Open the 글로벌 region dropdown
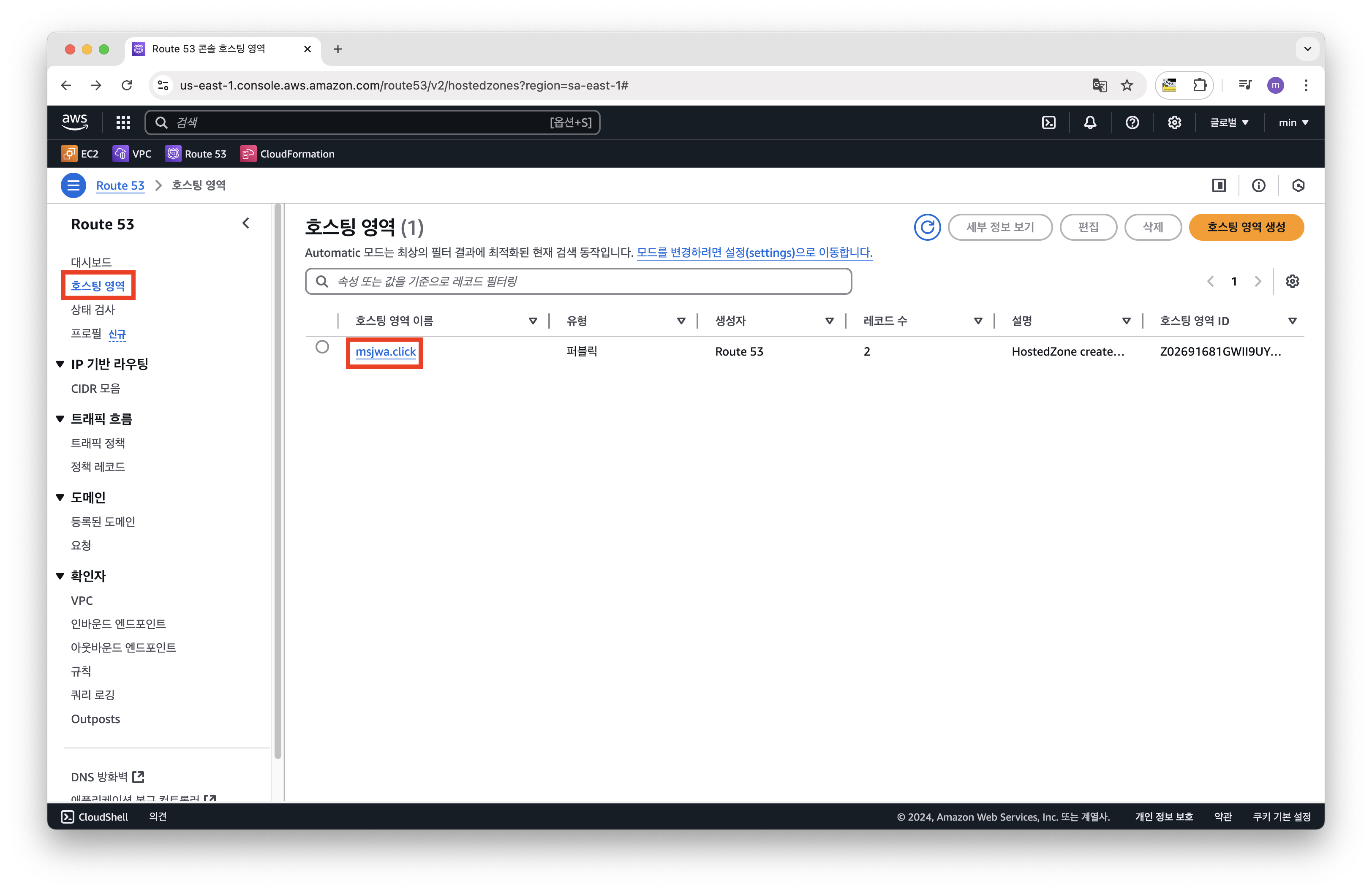 click(x=1229, y=123)
